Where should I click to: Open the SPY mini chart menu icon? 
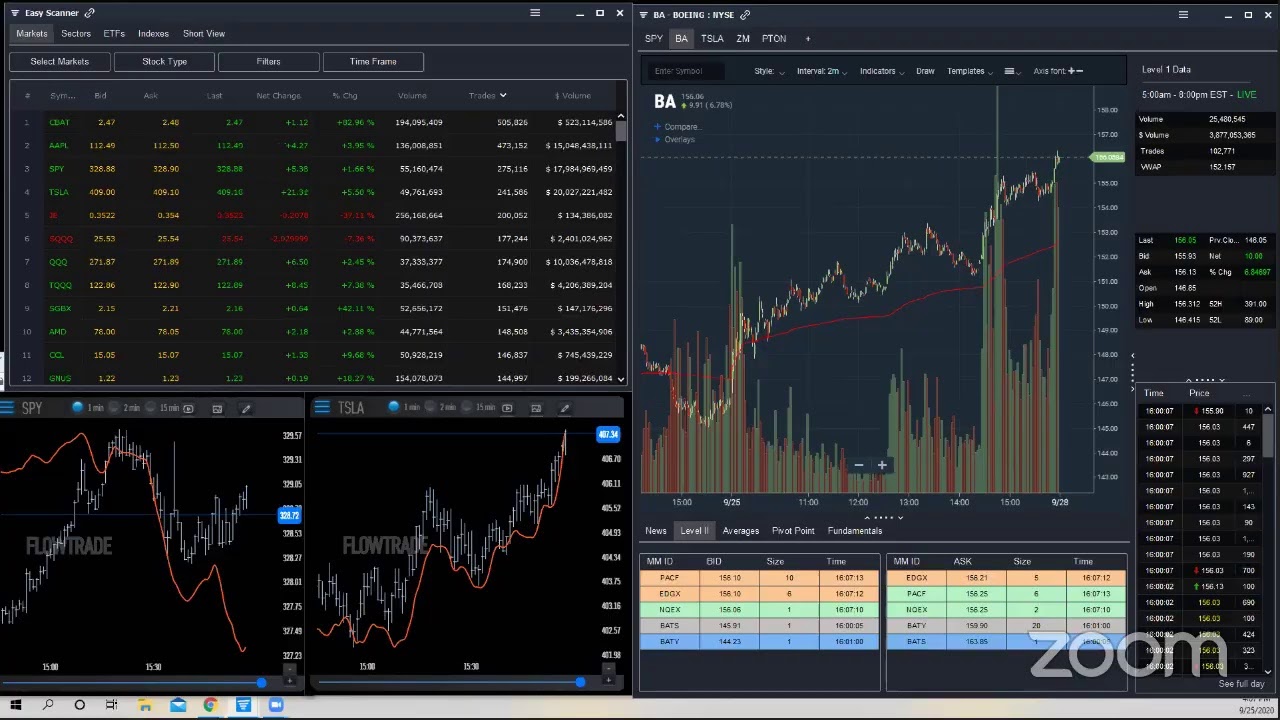click(7, 408)
